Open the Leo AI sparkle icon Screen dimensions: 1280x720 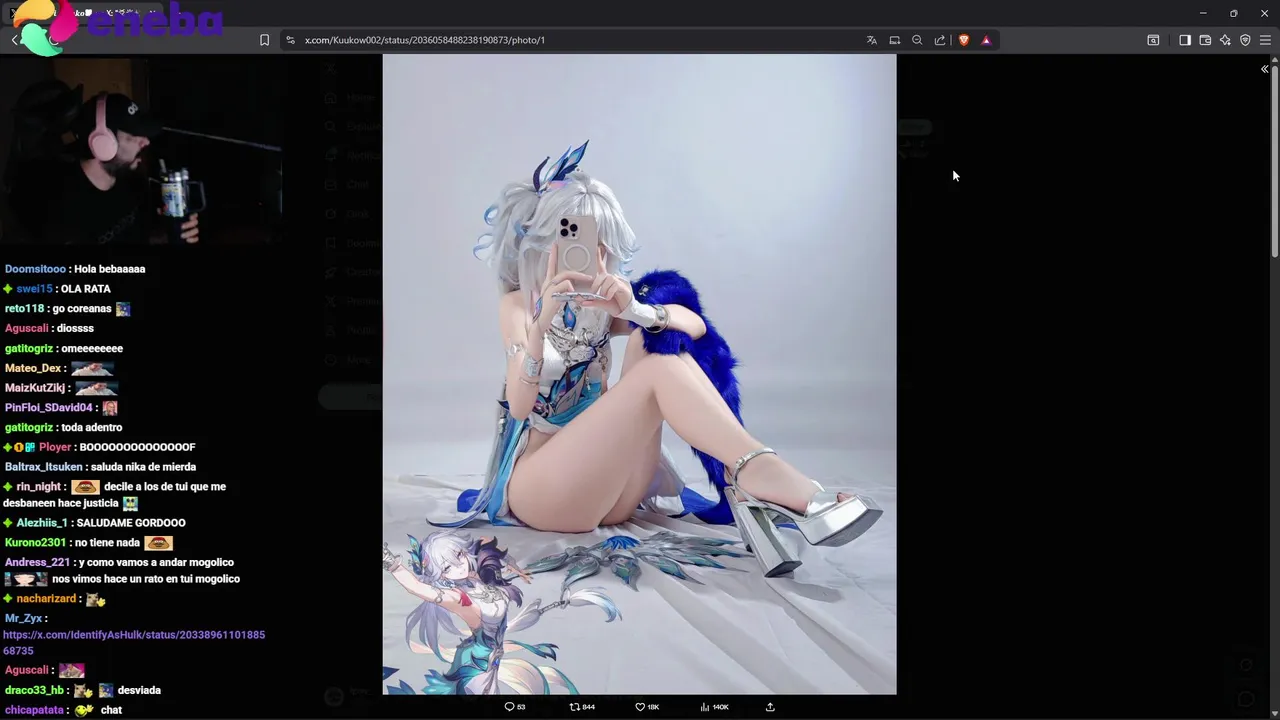1225,40
